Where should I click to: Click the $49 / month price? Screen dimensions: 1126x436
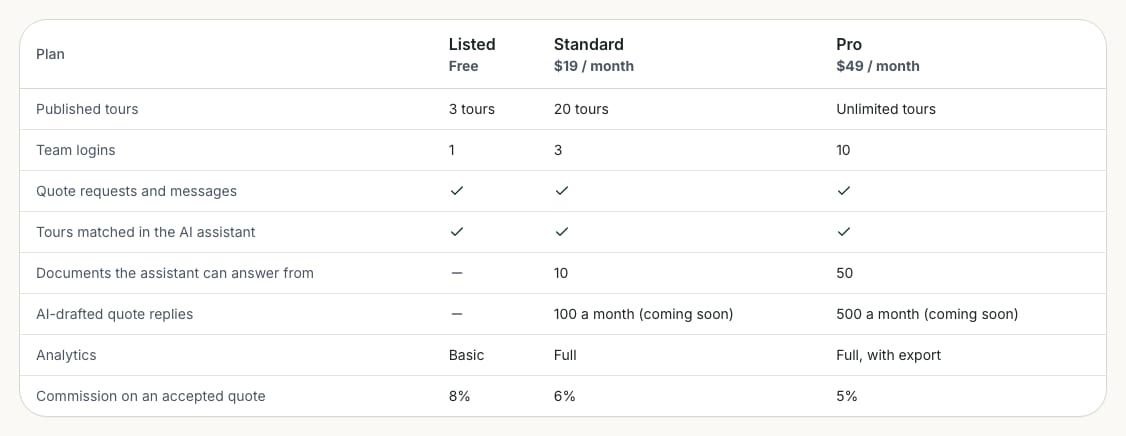tap(878, 66)
